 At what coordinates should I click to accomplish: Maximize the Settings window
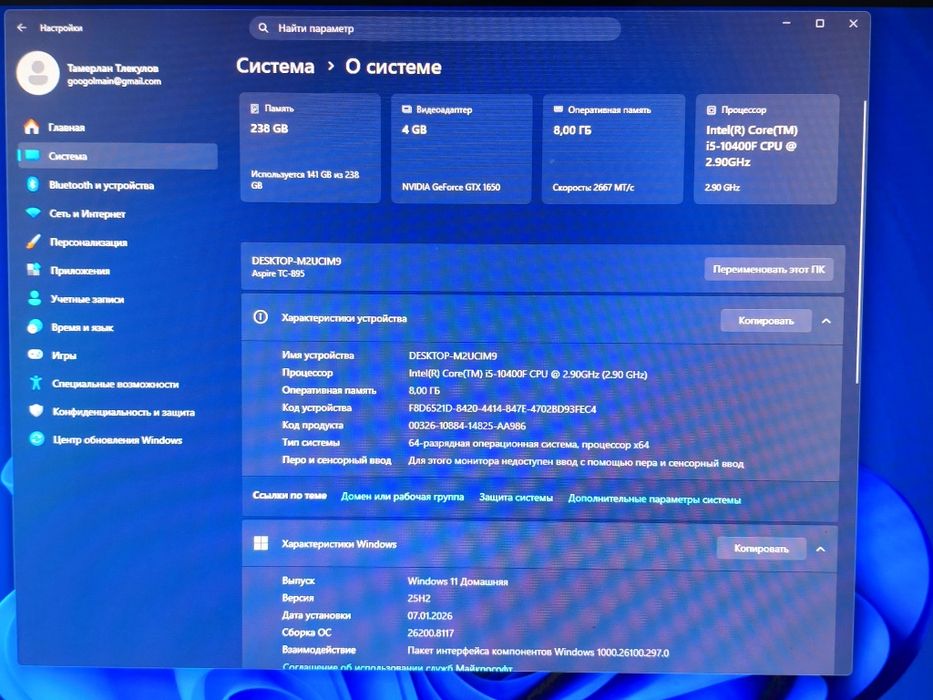point(819,23)
